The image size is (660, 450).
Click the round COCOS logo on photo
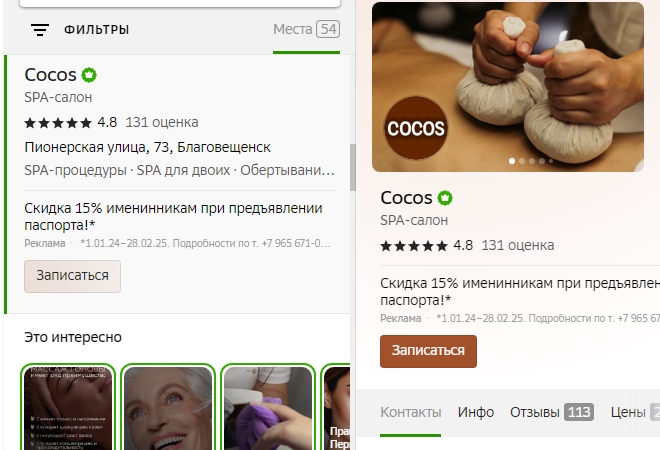coord(416,128)
